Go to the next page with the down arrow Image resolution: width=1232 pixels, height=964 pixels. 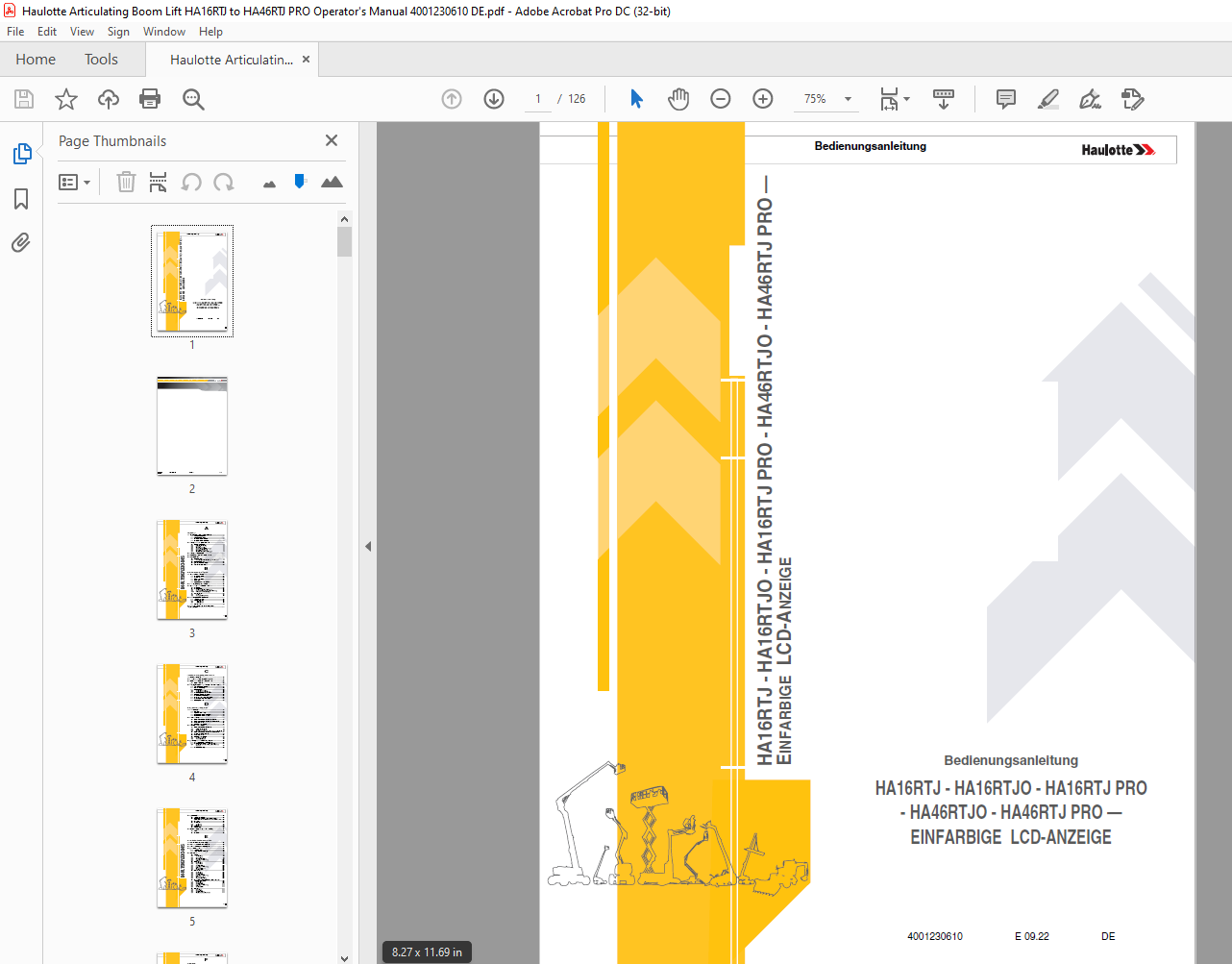click(x=494, y=99)
